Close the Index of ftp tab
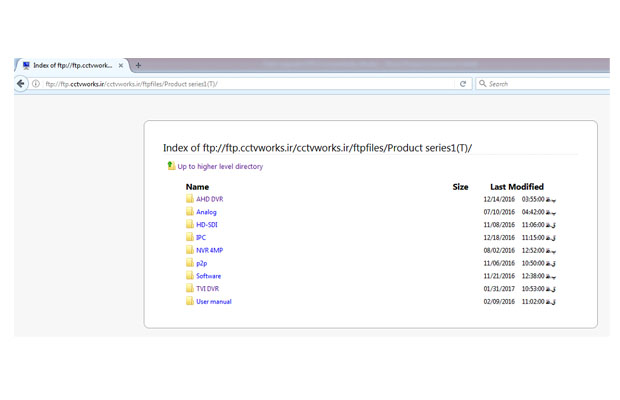620x400 pixels. pyautogui.click(x=121, y=65)
